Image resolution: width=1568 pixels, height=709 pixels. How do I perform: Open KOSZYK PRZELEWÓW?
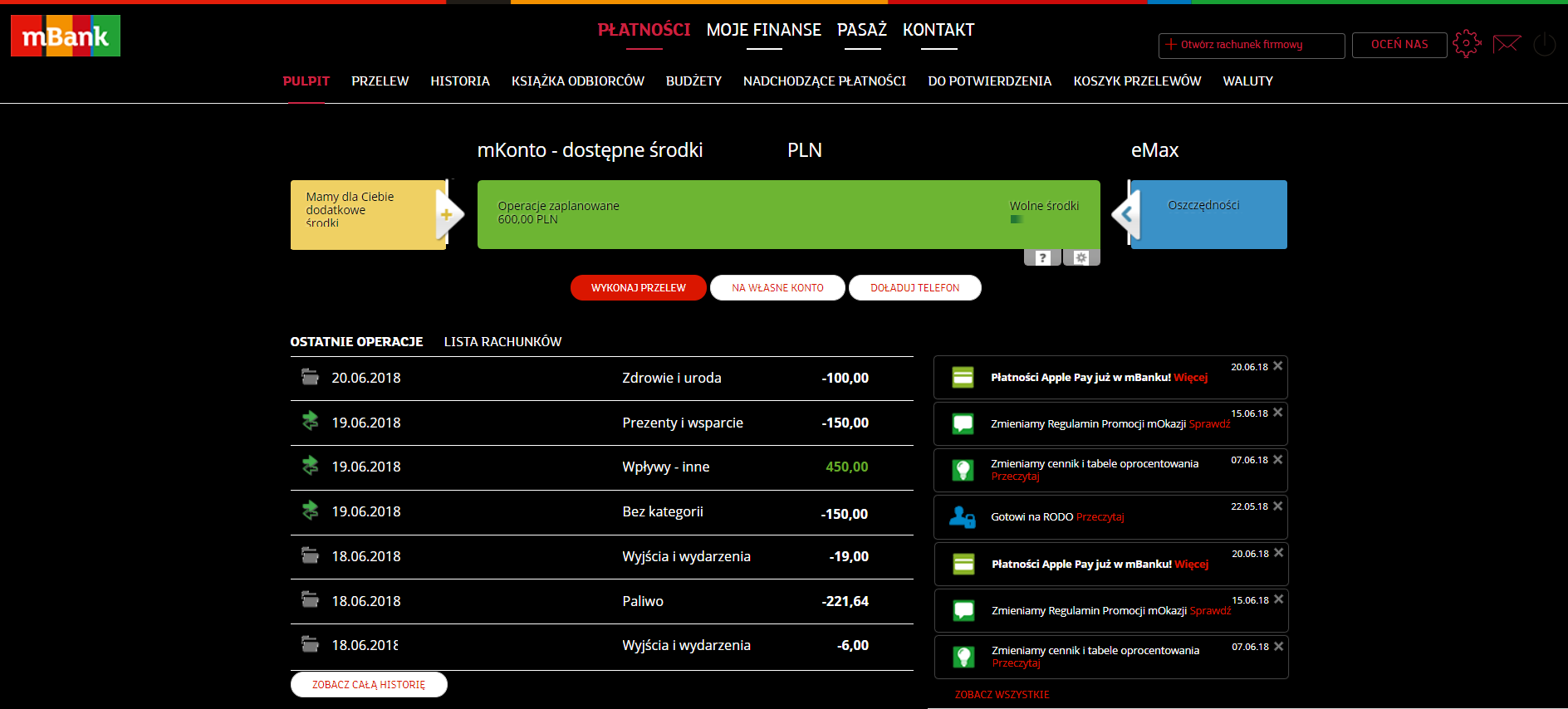(1138, 81)
